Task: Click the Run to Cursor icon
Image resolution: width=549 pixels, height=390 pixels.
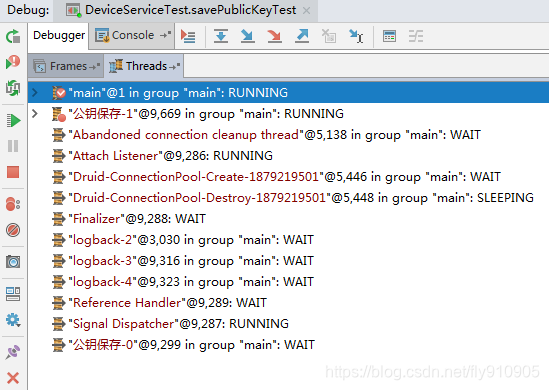Action: click(356, 36)
